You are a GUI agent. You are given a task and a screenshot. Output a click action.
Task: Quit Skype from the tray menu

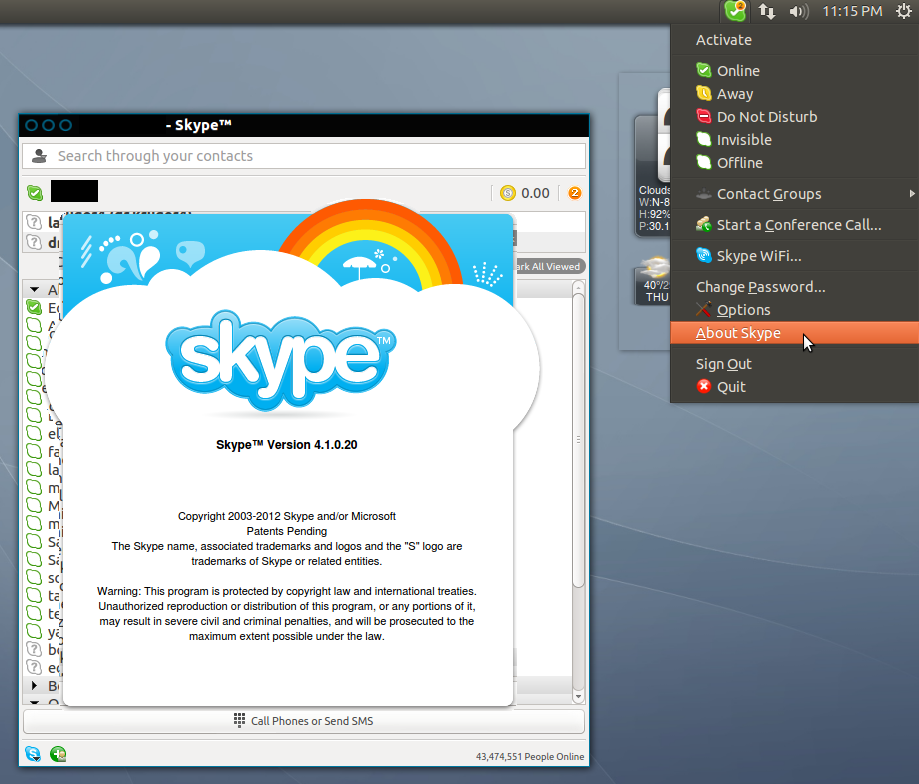tap(794, 387)
